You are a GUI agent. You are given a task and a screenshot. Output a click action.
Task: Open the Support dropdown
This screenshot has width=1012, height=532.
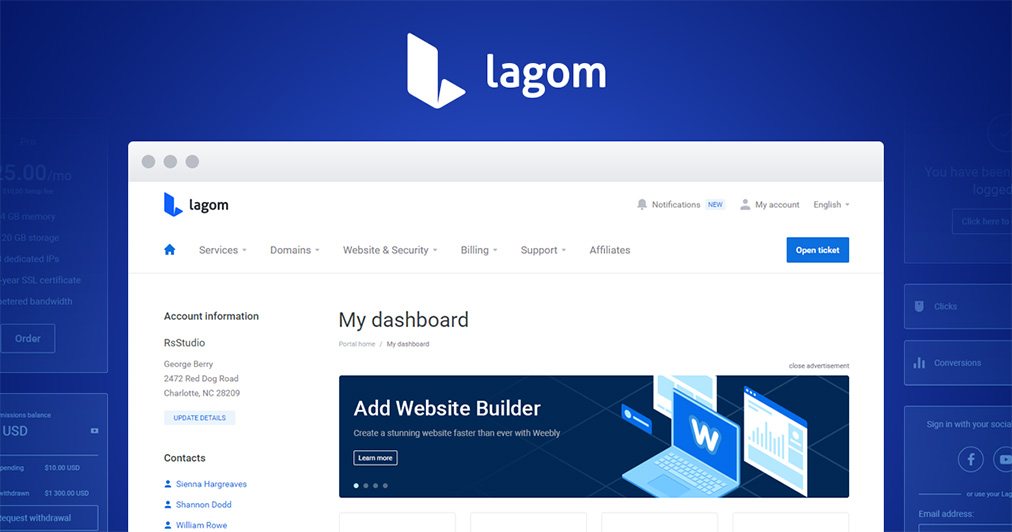click(x=543, y=250)
